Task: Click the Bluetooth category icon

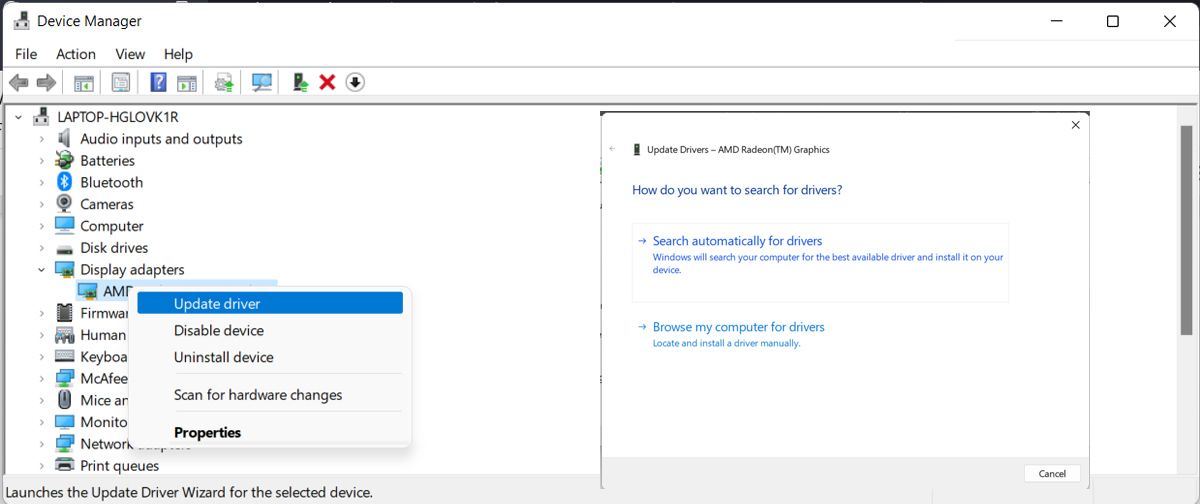Action: tap(65, 182)
